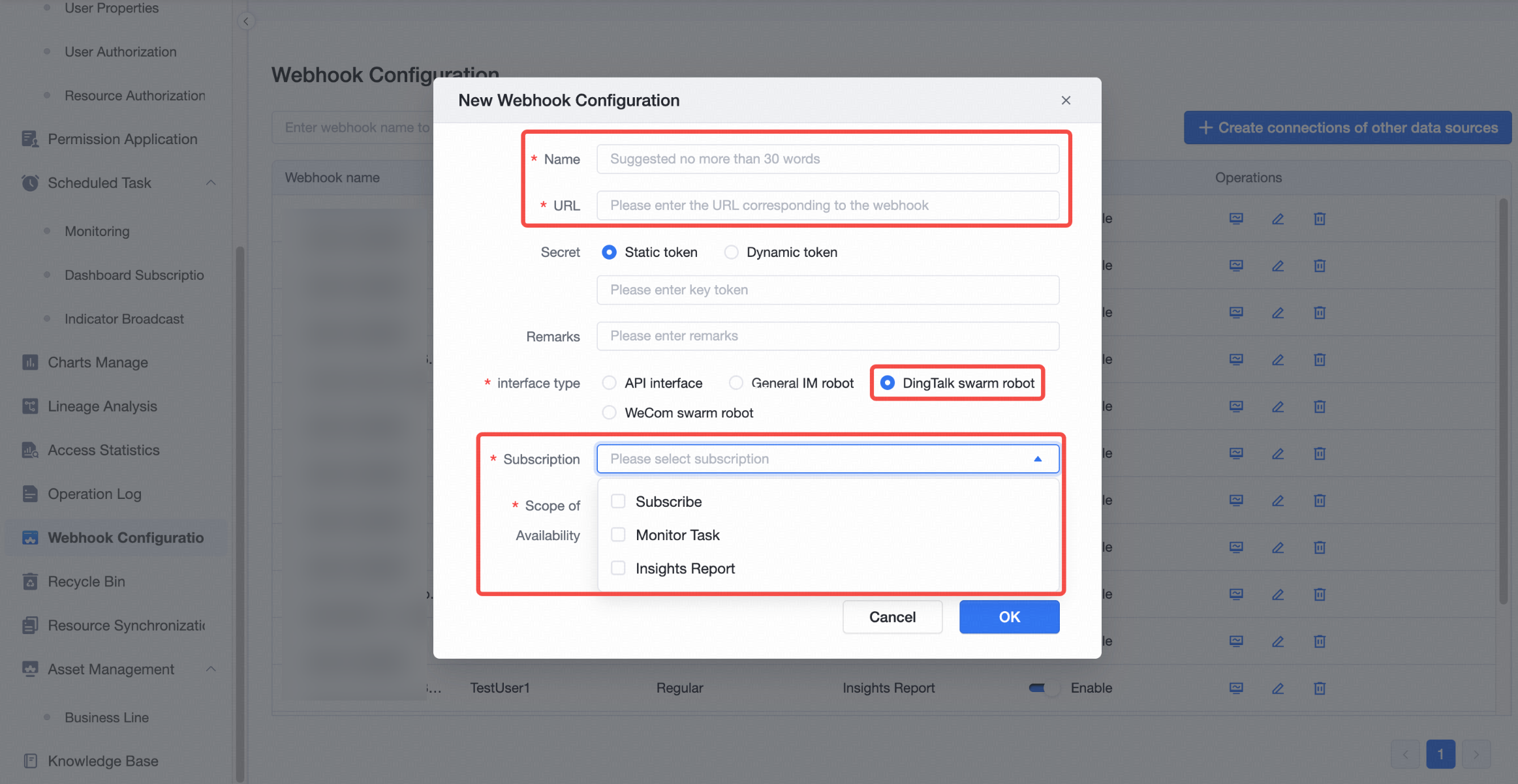Check the Monitor Task option
Image resolution: width=1518 pixels, height=784 pixels.
[618, 535]
